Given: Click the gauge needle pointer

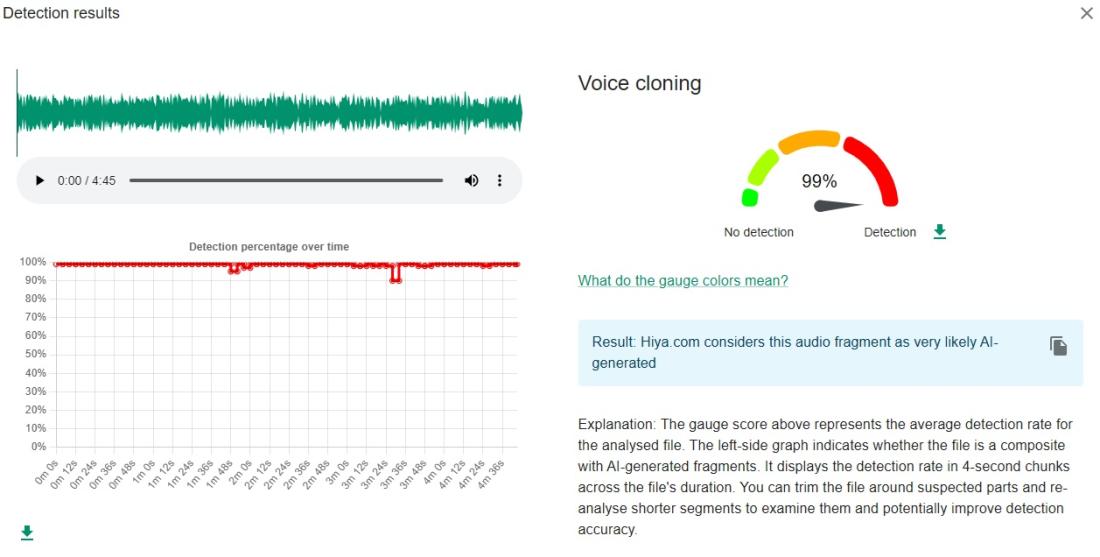Looking at the screenshot, I should point(838,206).
